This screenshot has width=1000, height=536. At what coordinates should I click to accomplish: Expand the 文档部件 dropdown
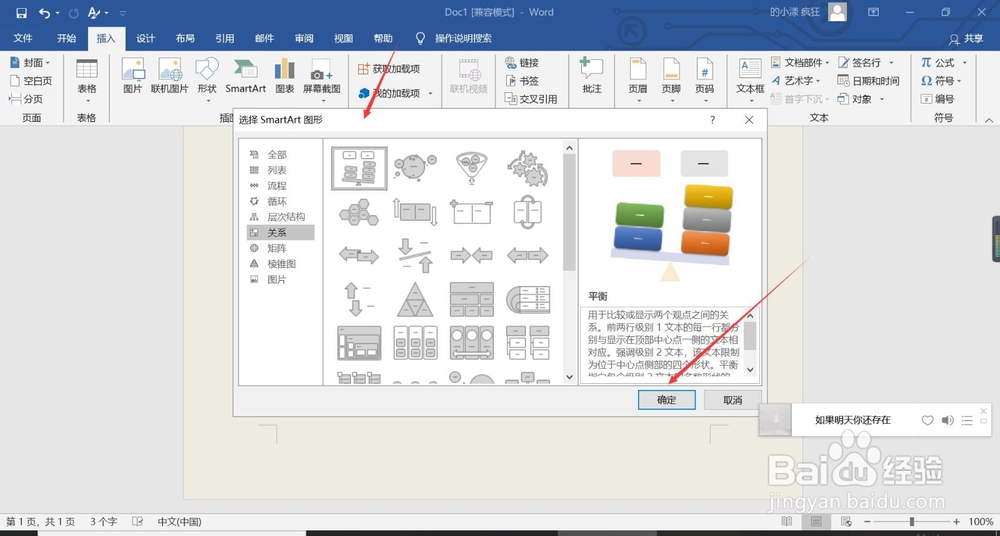[x=827, y=63]
